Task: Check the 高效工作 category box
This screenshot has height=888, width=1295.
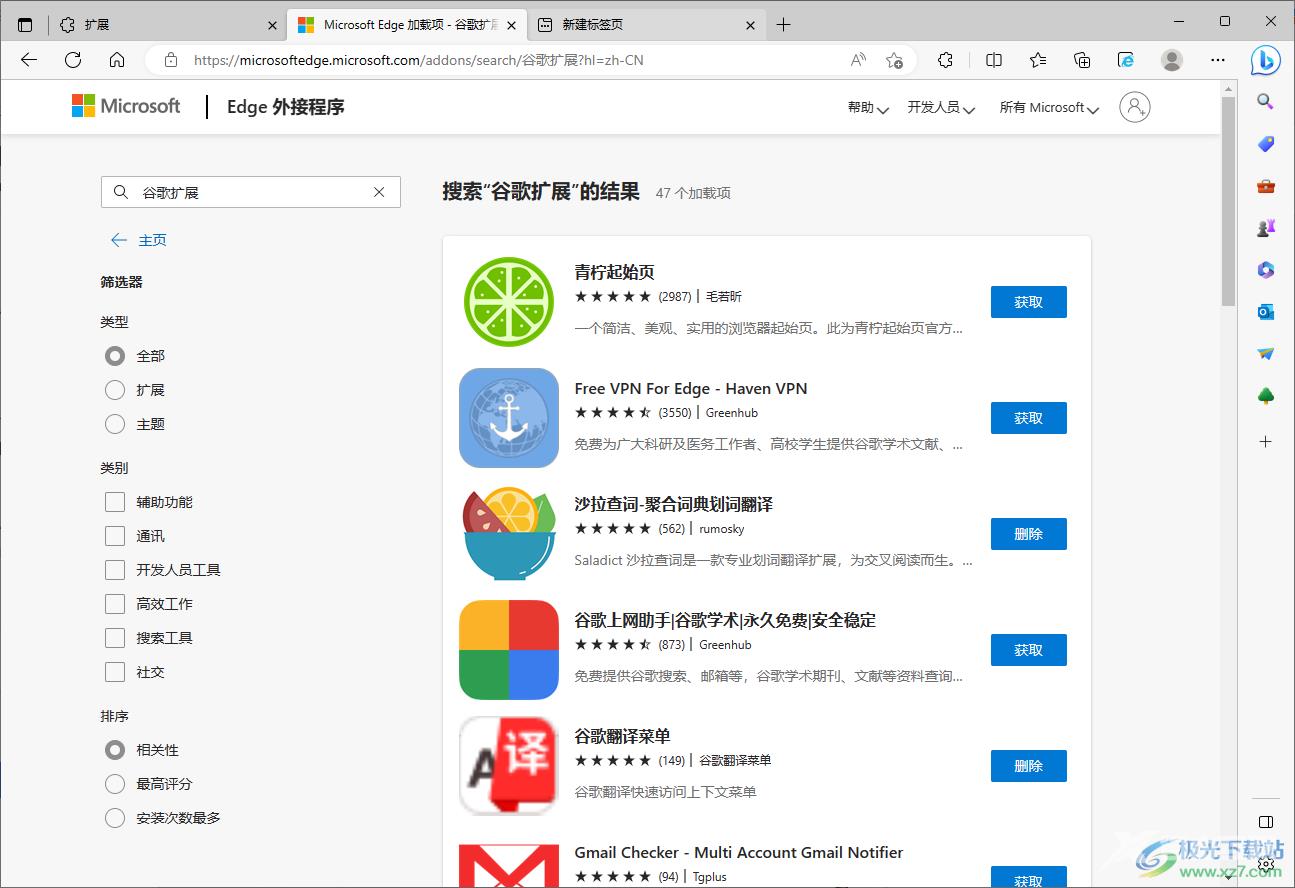Action: [x=115, y=604]
